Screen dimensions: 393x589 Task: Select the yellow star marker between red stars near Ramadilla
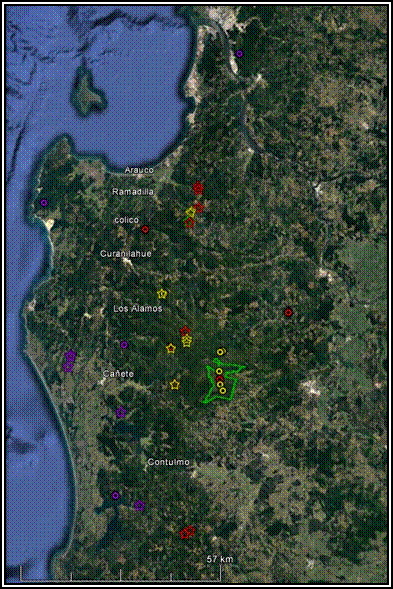[191, 212]
